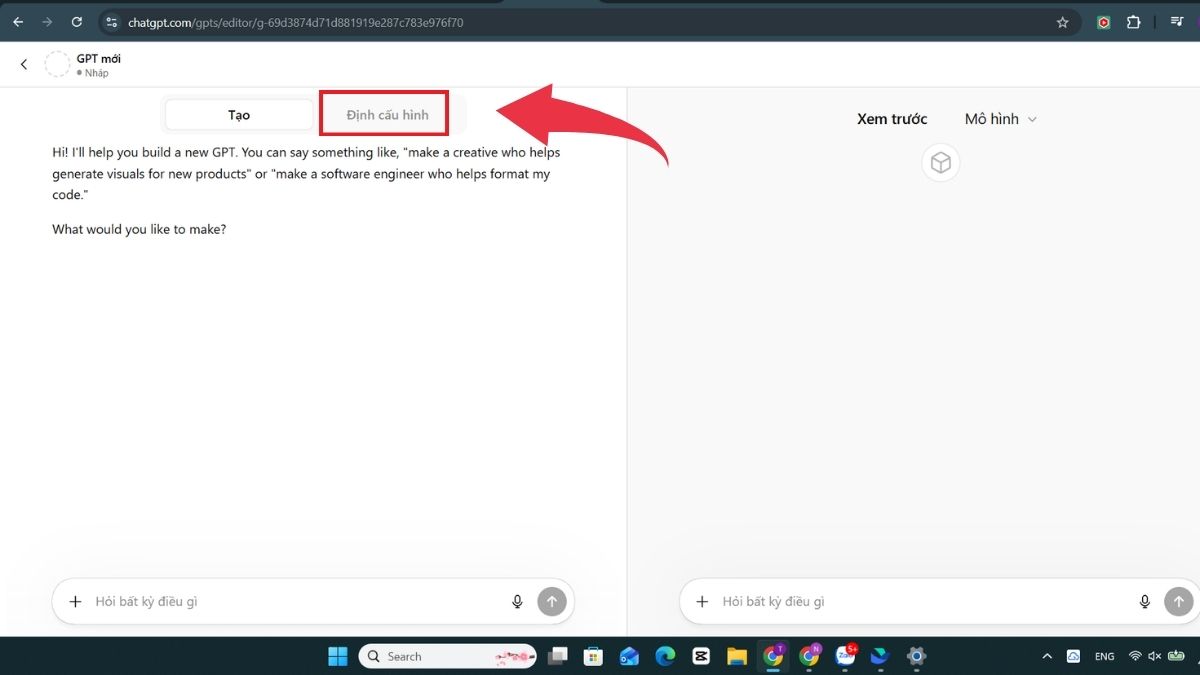Image resolution: width=1200 pixels, height=675 pixels.
Task: Open Settings gear from the taskbar
Action: pyautogui.click(x=916, y=656)
